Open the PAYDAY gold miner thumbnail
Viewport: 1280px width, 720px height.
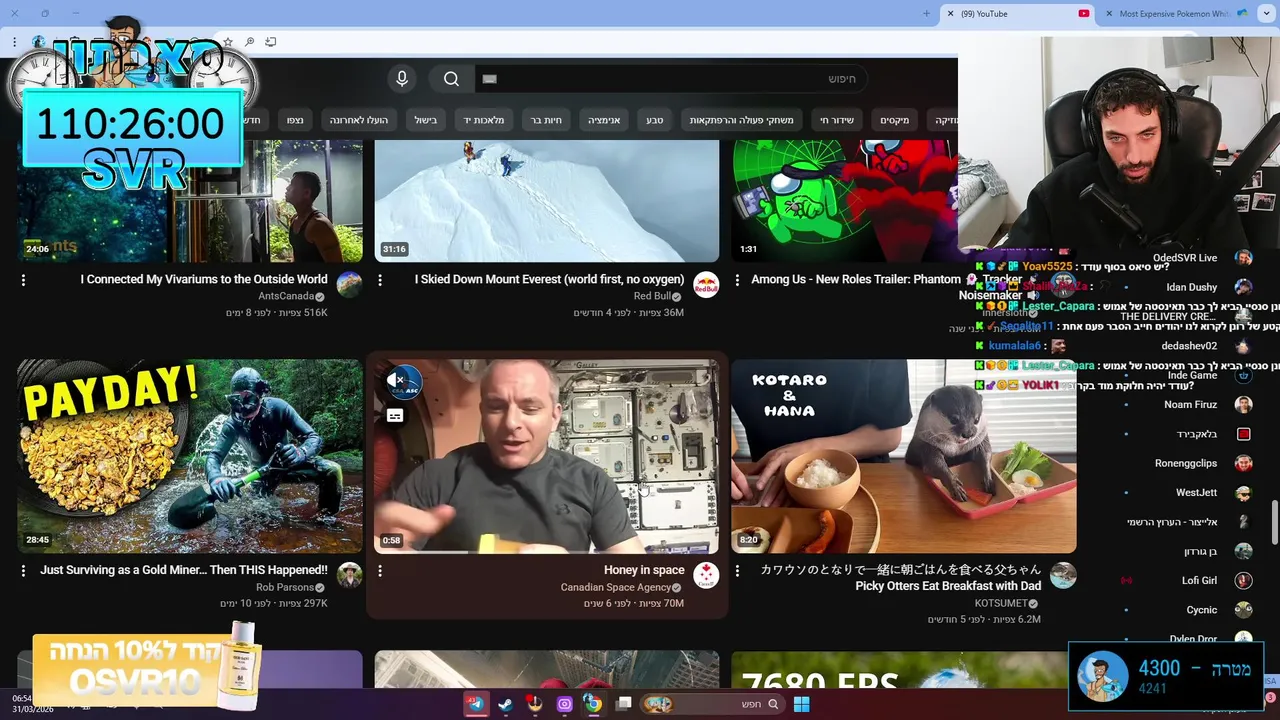[190, 456]
